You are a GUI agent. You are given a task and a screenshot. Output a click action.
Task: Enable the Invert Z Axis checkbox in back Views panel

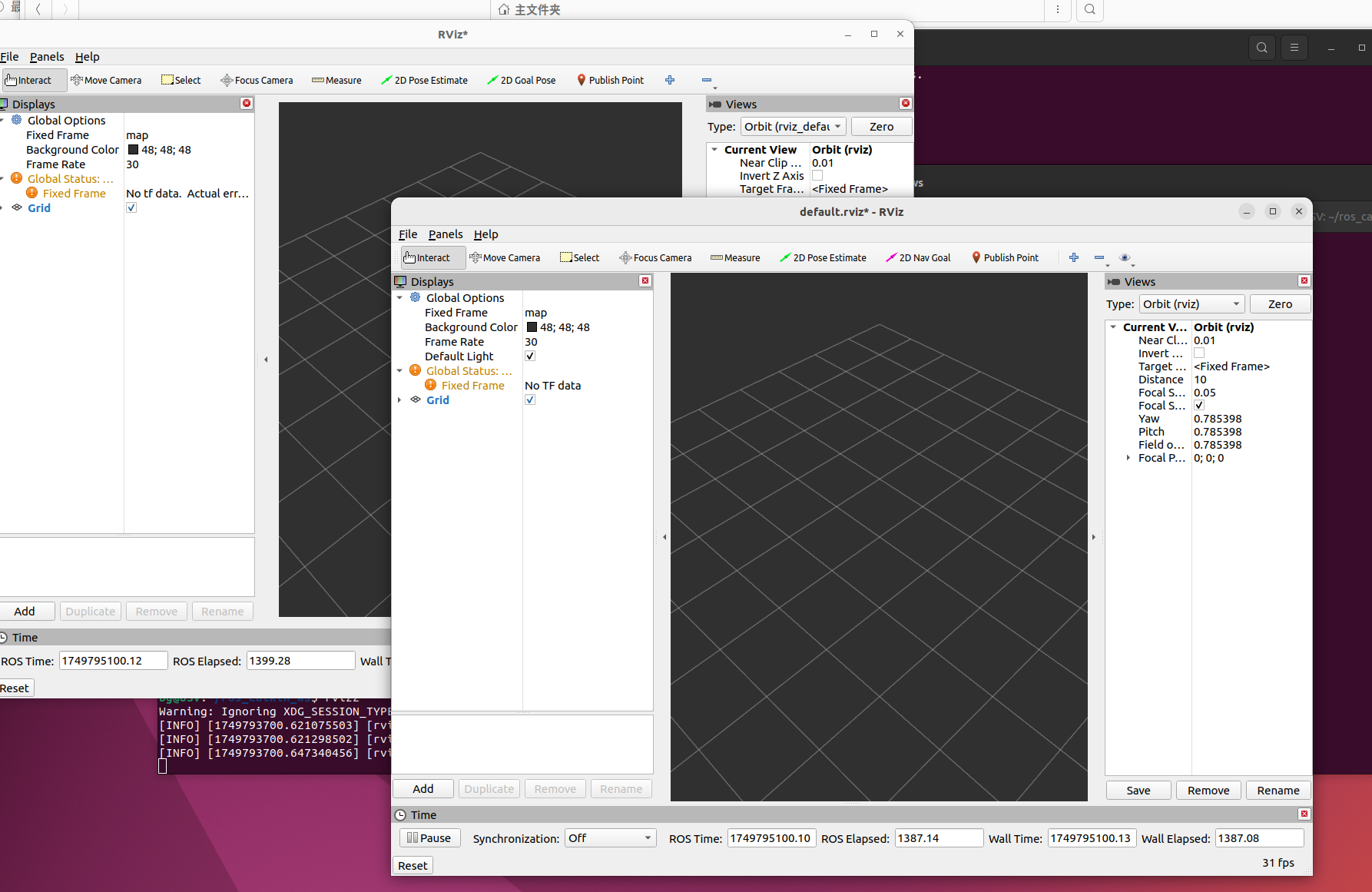817,176
